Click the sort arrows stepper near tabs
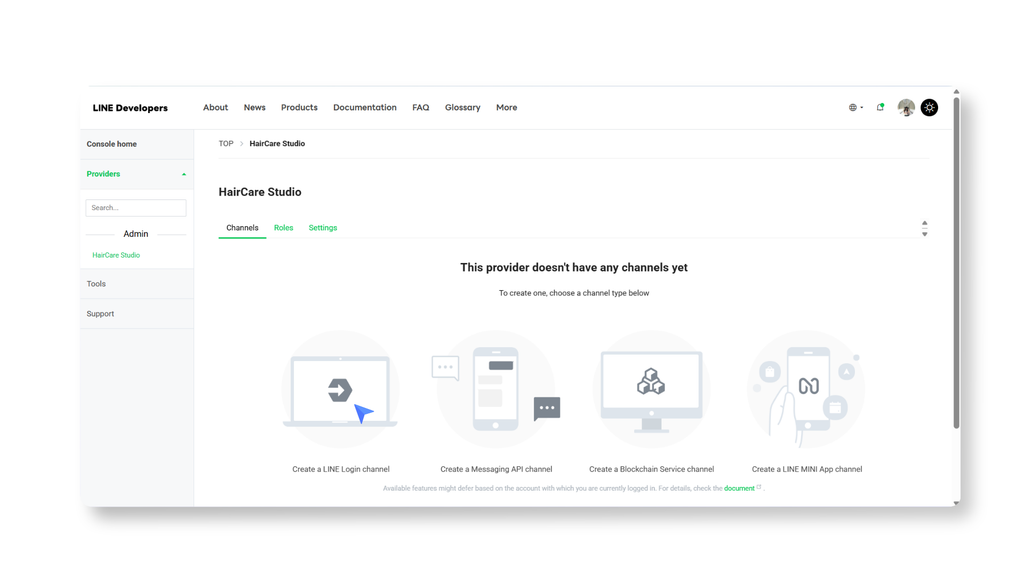Screen dimensions: 1024x576 click(925, 229)
